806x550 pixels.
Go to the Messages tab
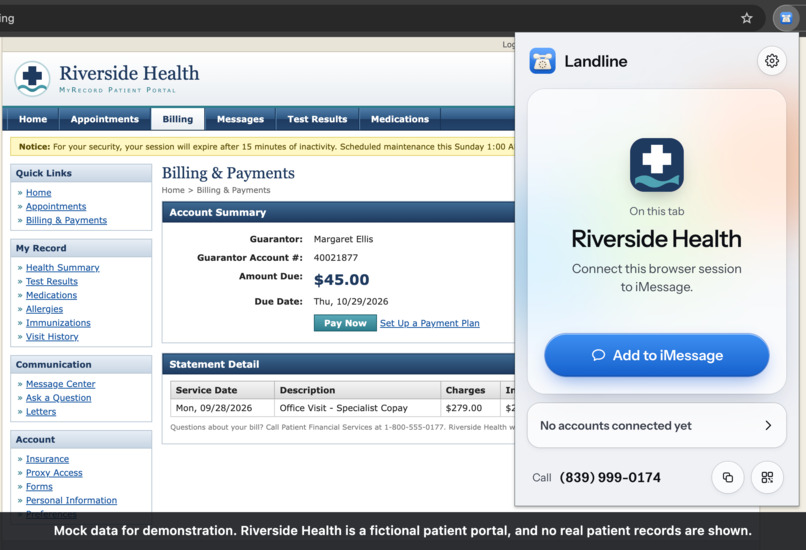[240, 119]
